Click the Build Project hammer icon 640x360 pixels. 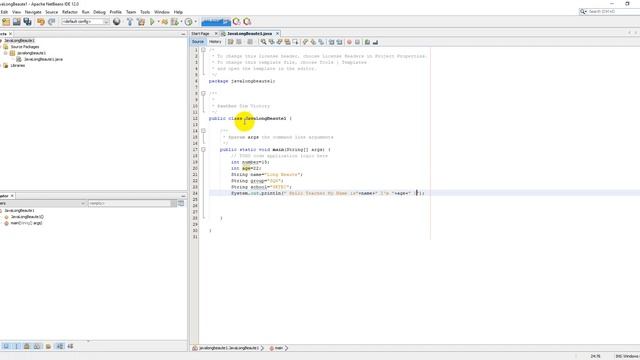pos(130,22)
